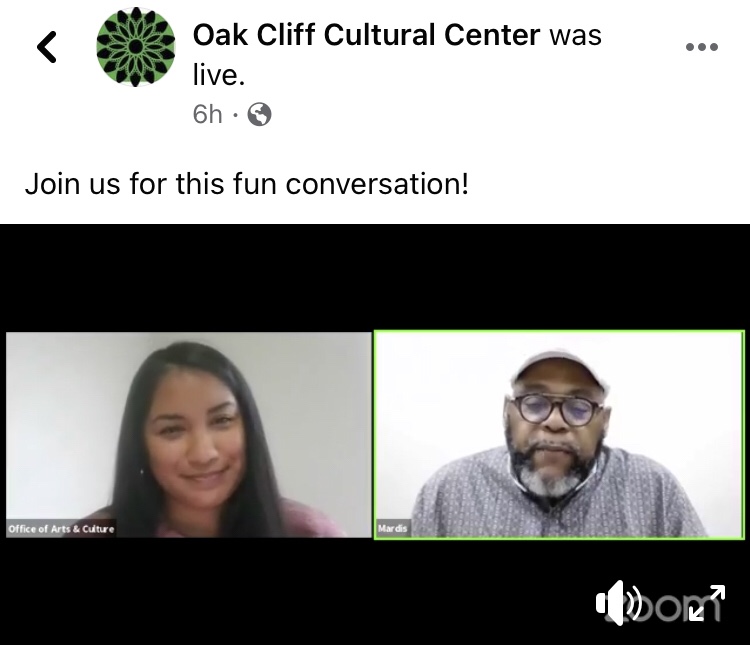The image size is (750, 645).
Task: Tap the Office of Arts & Culture video tile
Action: pyautogui.click(x=189, y=435)
